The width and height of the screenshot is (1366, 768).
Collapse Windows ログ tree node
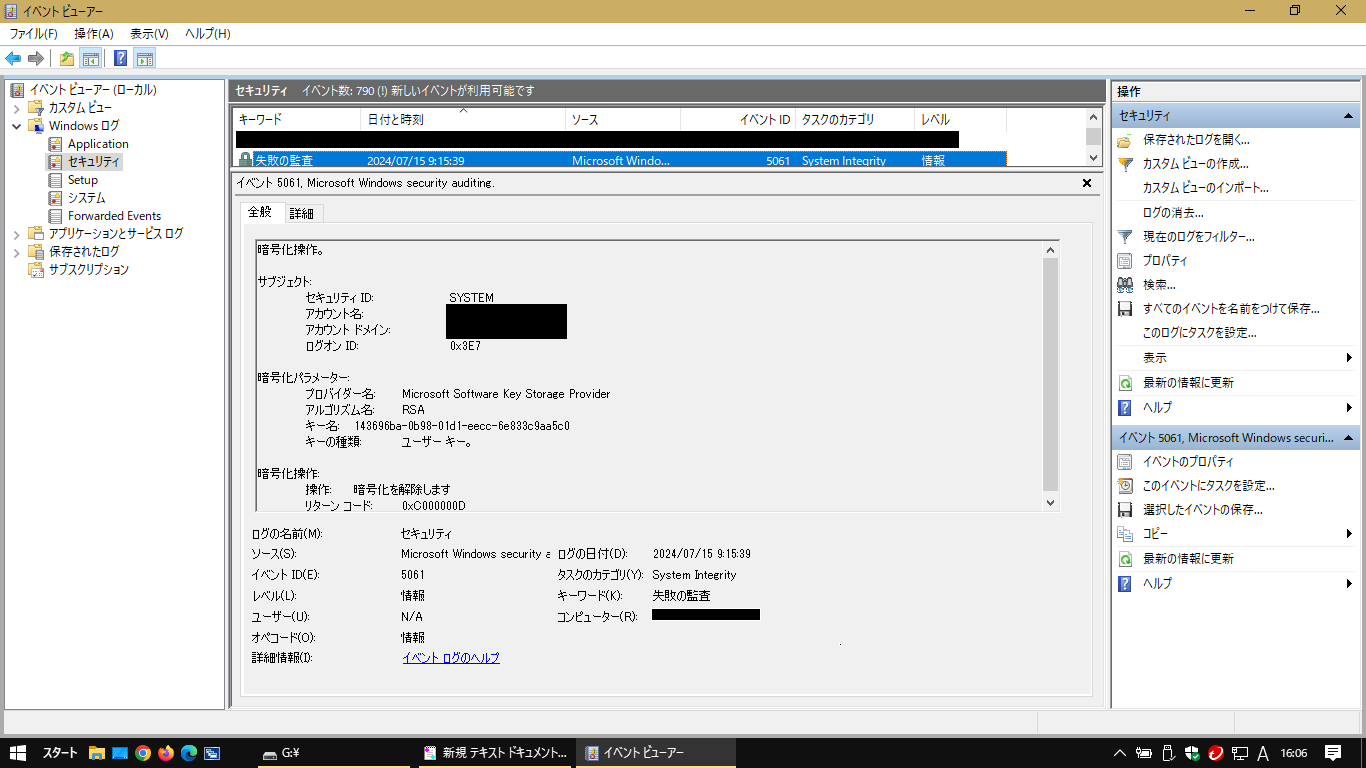(x=17, y=126)
